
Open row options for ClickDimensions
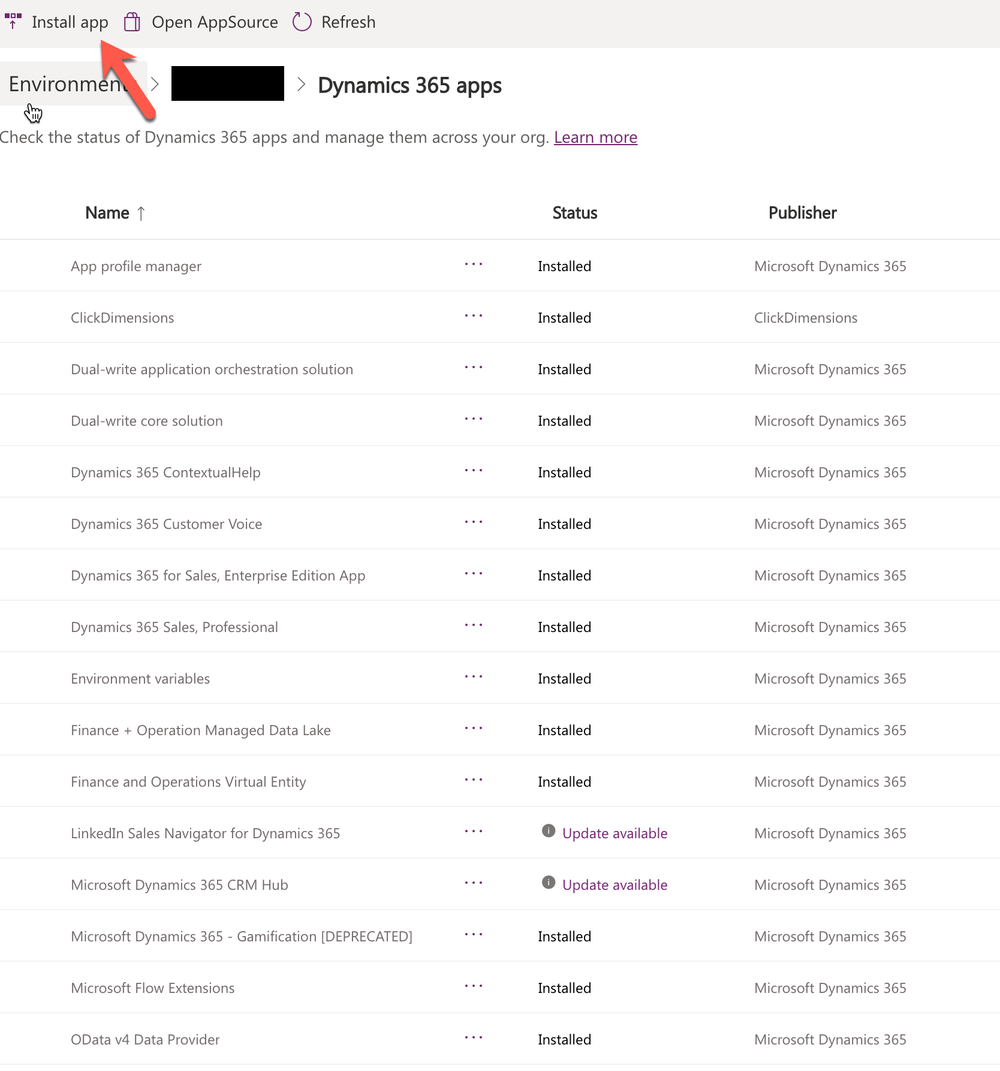tap(473, 316)
